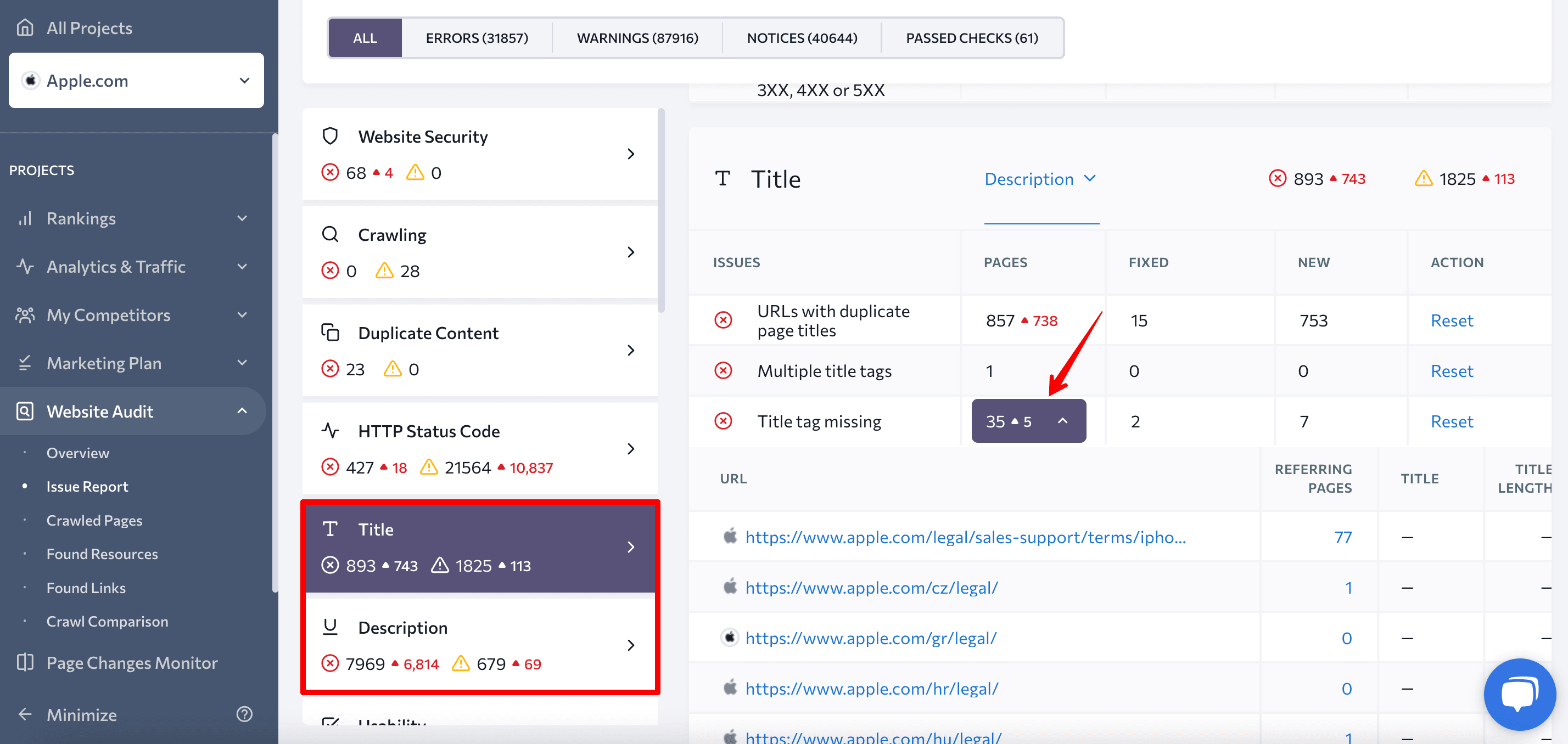Click error icon for Multiple title tags
The width and height of the screenshot is (1568, 744).
tap(723, 370)
